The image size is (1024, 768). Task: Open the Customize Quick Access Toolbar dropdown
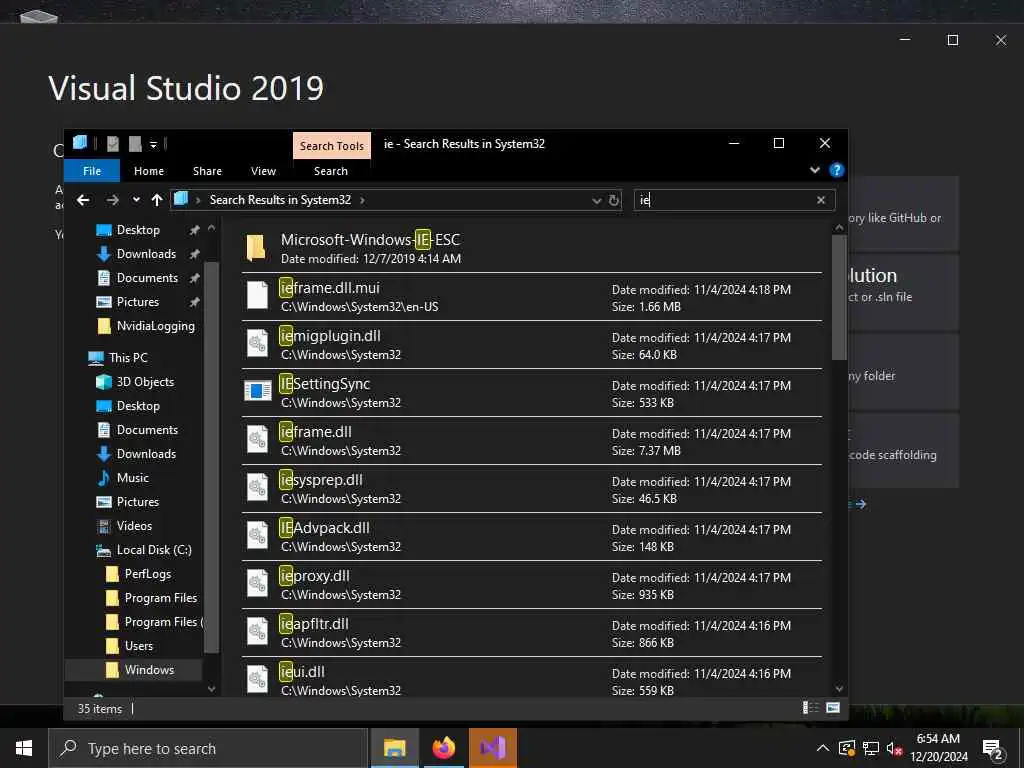click(x=153, y=144)
